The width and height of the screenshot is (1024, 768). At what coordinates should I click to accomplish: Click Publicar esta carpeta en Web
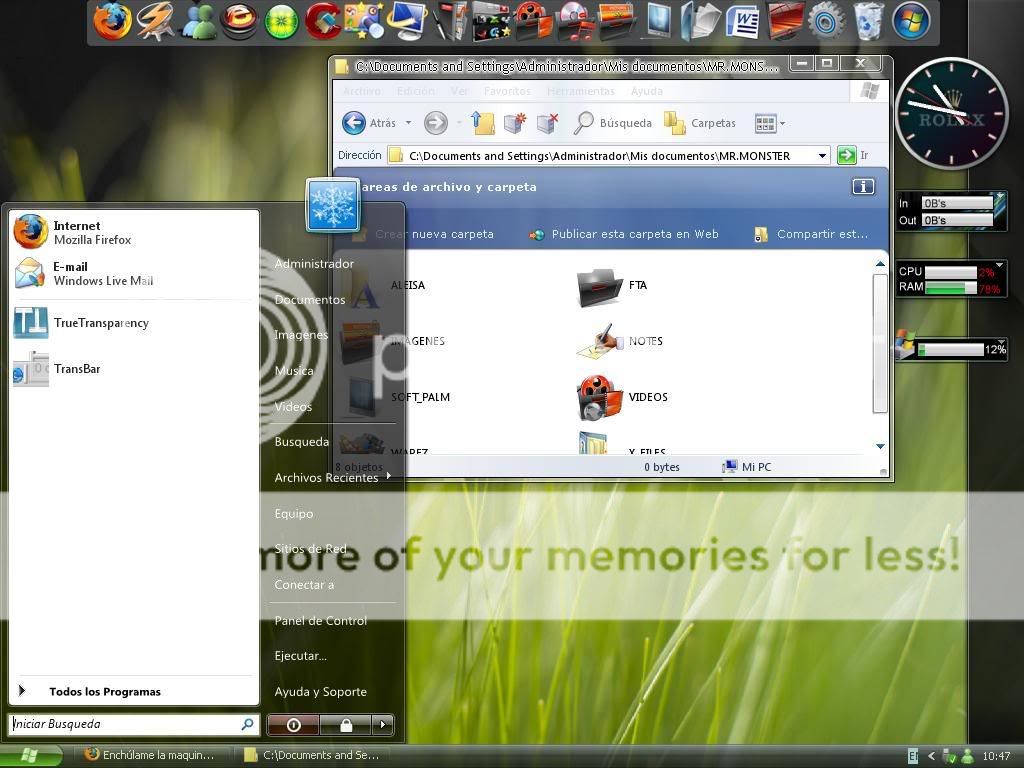pyautogui.click(x=634, y=234)
